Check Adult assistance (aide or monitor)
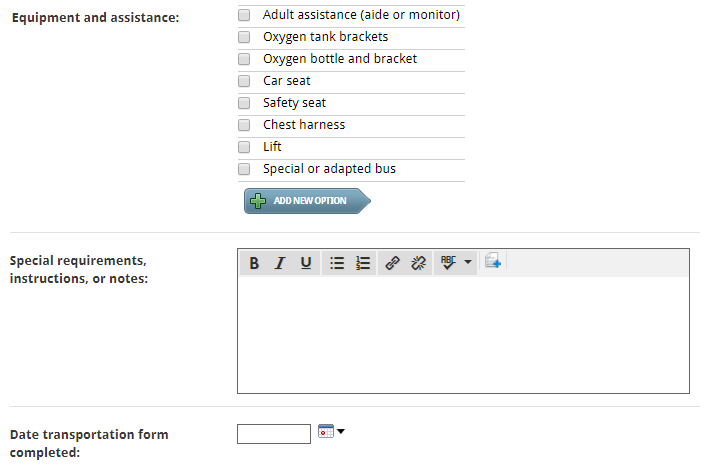 pyautogui.click(x=244, y=15)
